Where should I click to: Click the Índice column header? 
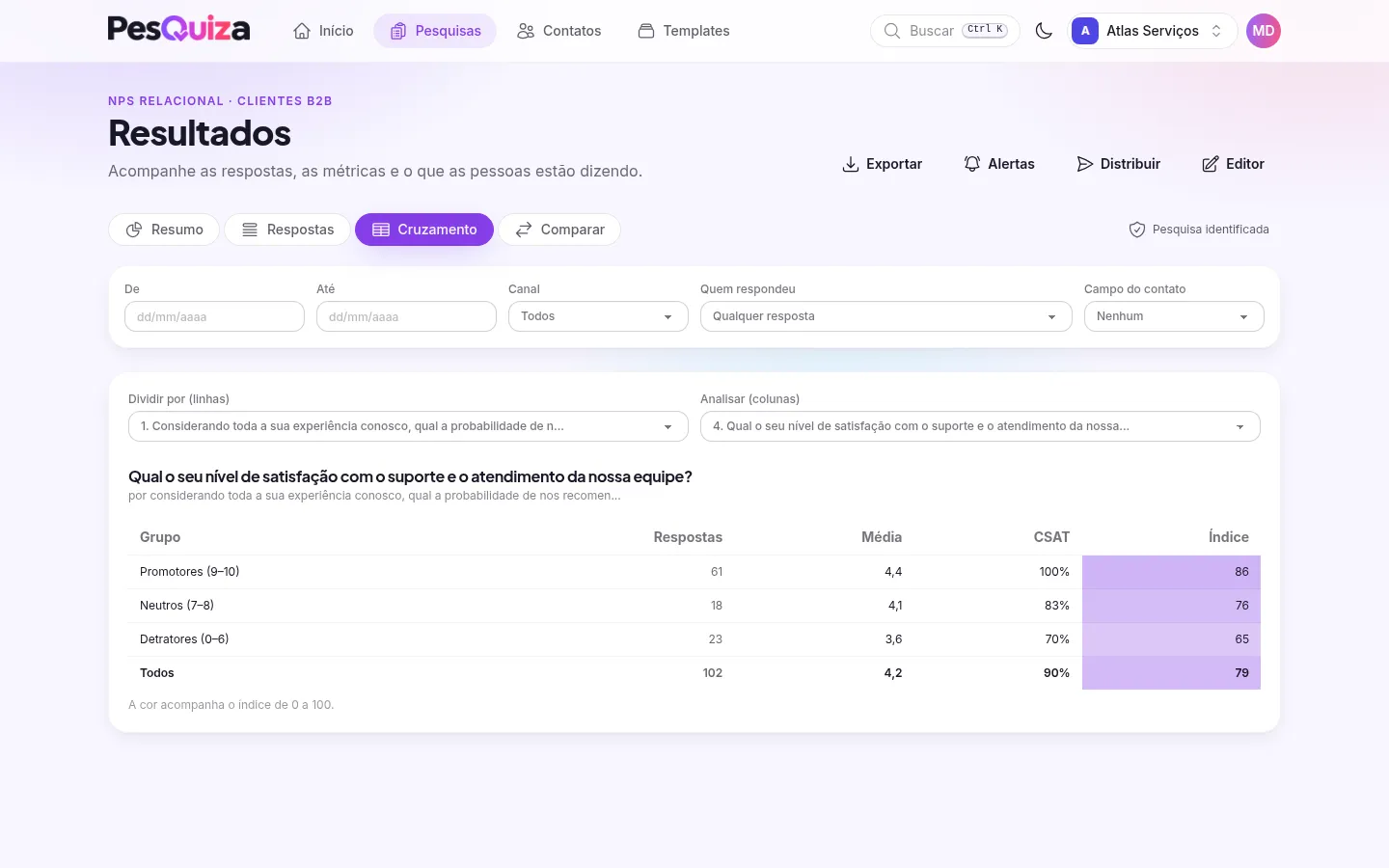tap(1228, 537)
